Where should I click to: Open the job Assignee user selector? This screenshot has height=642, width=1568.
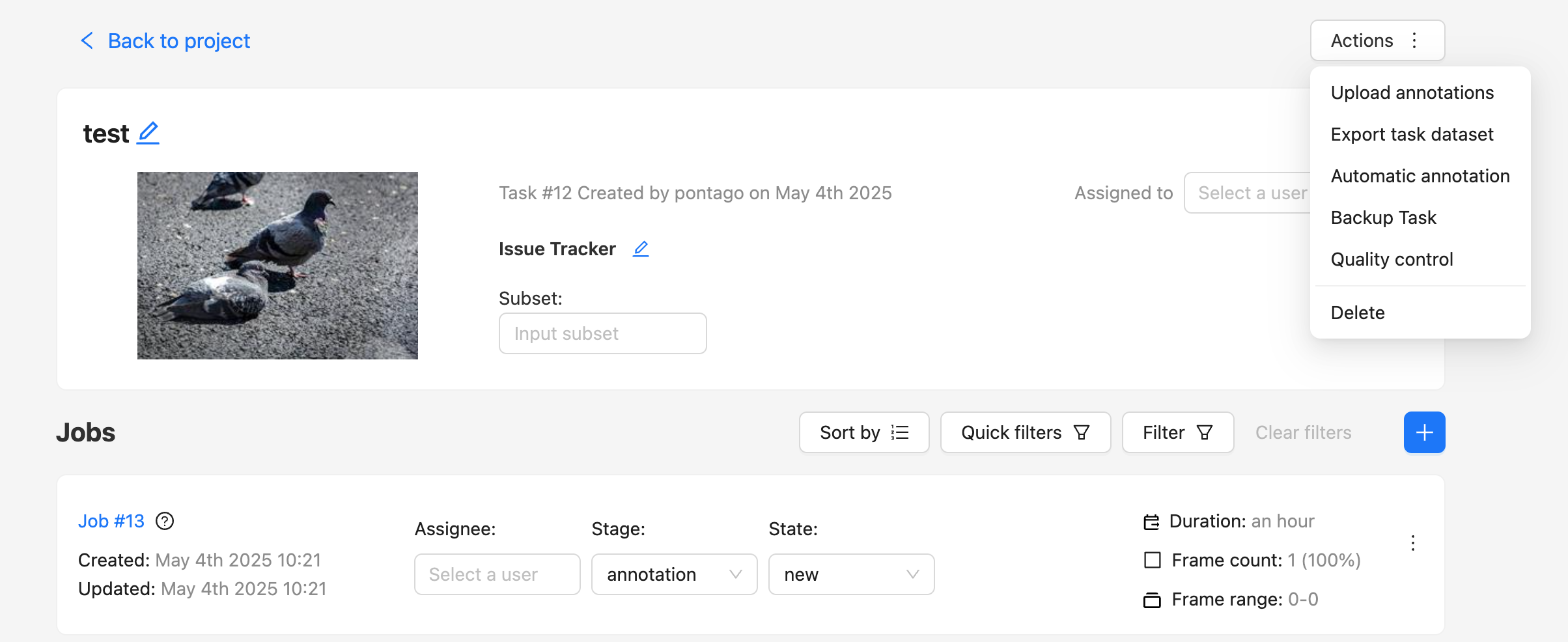click(x=497, y=574)
